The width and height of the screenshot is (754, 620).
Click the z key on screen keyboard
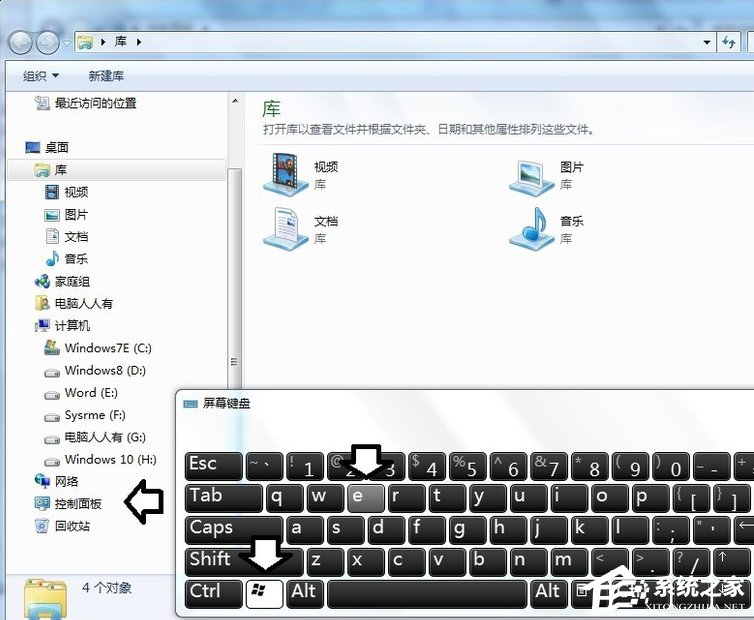click(x=325, y=561)
